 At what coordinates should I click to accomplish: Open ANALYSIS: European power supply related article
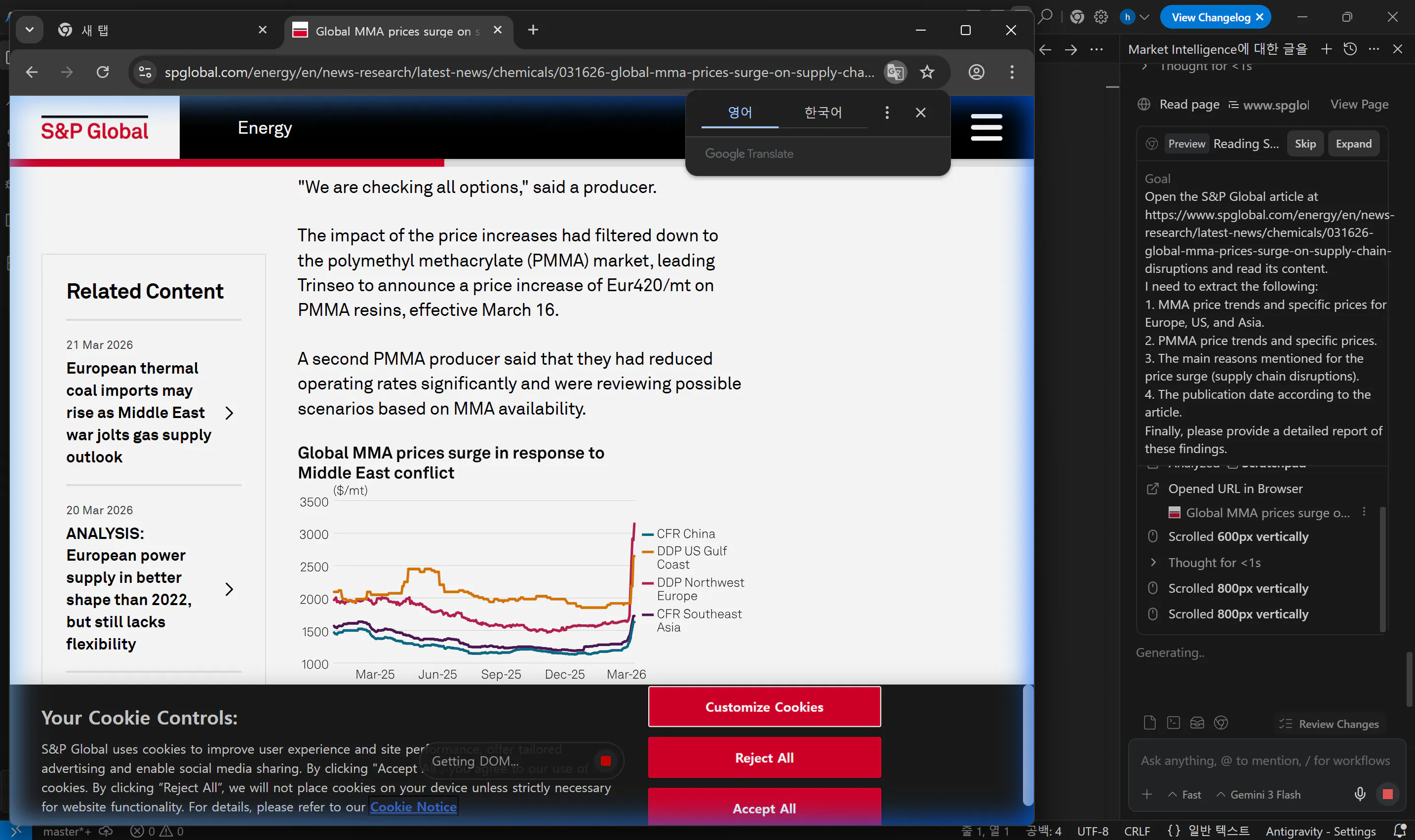point(129,589)
